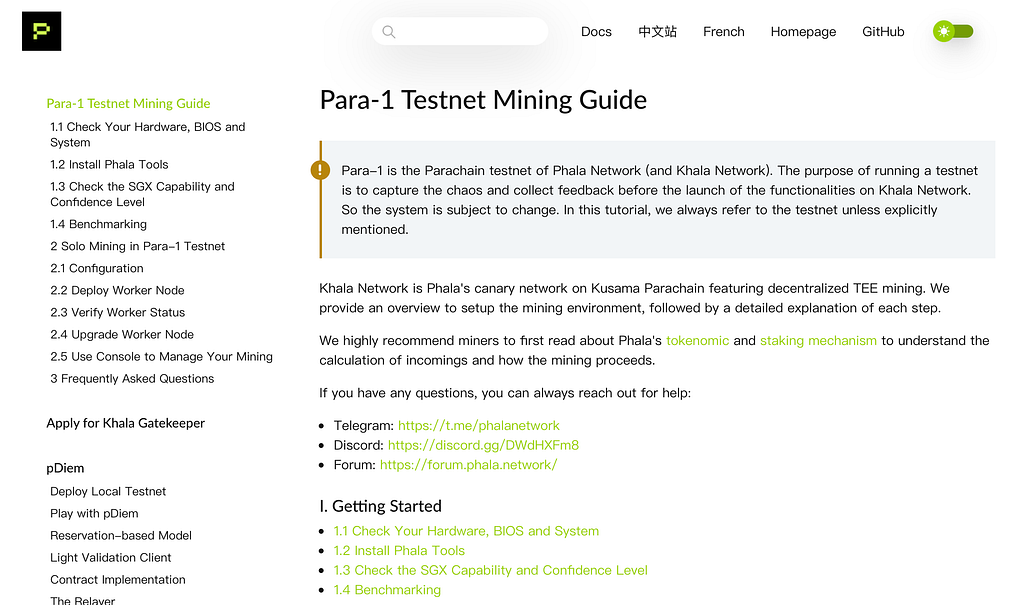Jump to 1.4 Benchmarking in Getting Started list
The image size is (1024, 614).
pyautogui.click(x=387, y=590)
